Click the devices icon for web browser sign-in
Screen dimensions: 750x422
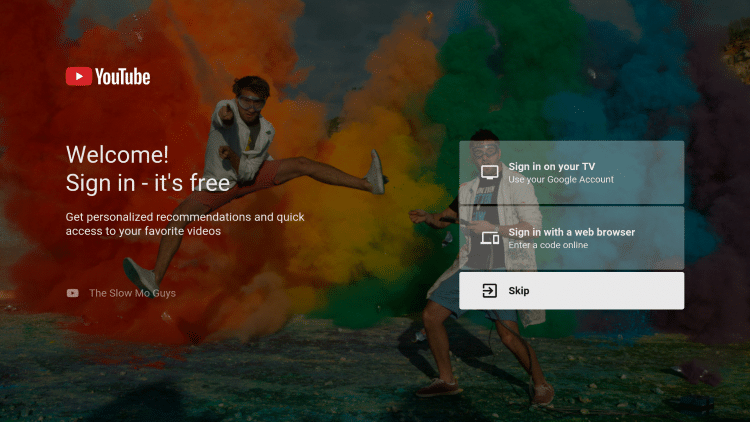489,238
